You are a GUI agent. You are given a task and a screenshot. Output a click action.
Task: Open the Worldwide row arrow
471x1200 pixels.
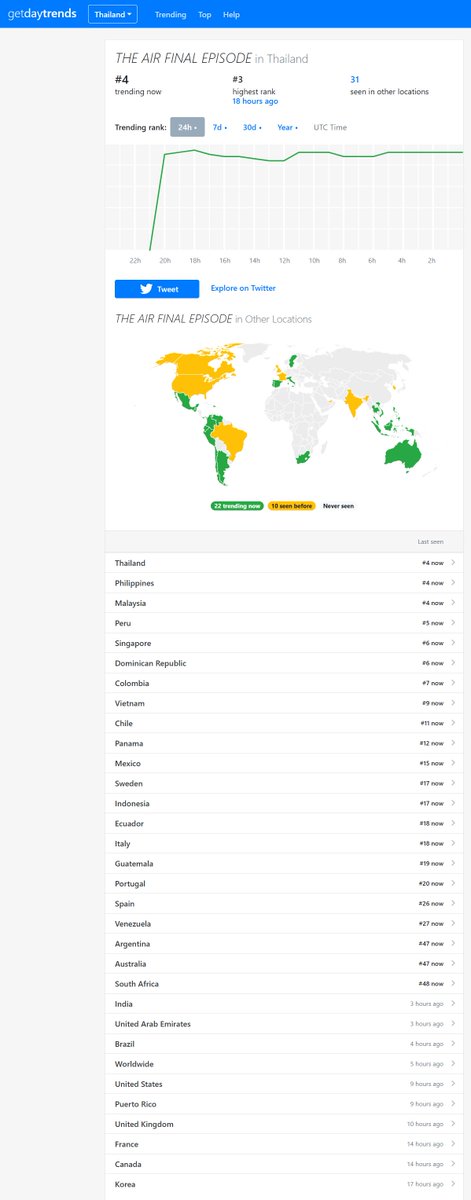pyautogui.click(x=453, y=1063)
